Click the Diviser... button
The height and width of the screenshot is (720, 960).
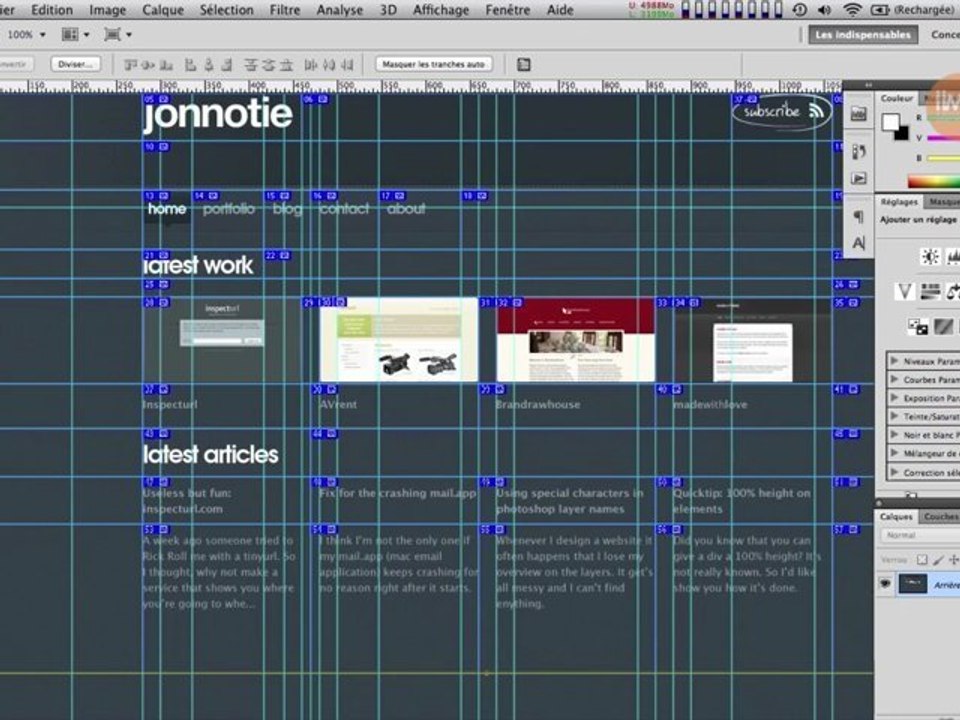click(x=75, y=64)
